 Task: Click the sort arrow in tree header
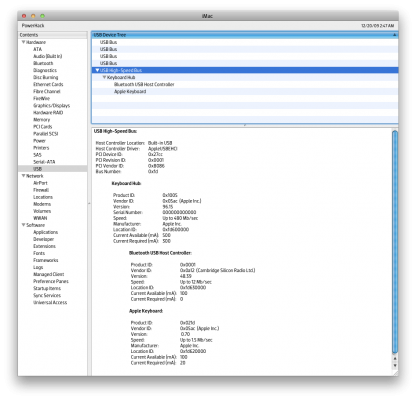(395, 35)
